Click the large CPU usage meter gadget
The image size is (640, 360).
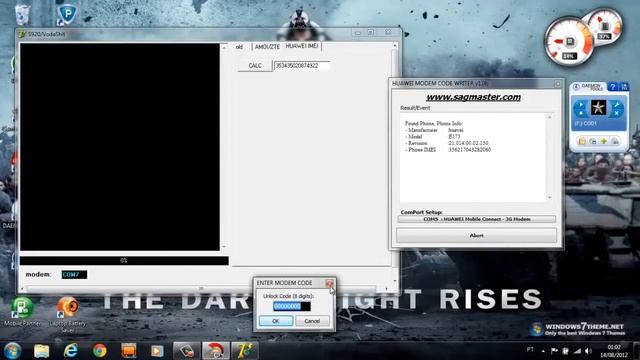[x=569, y=42]
